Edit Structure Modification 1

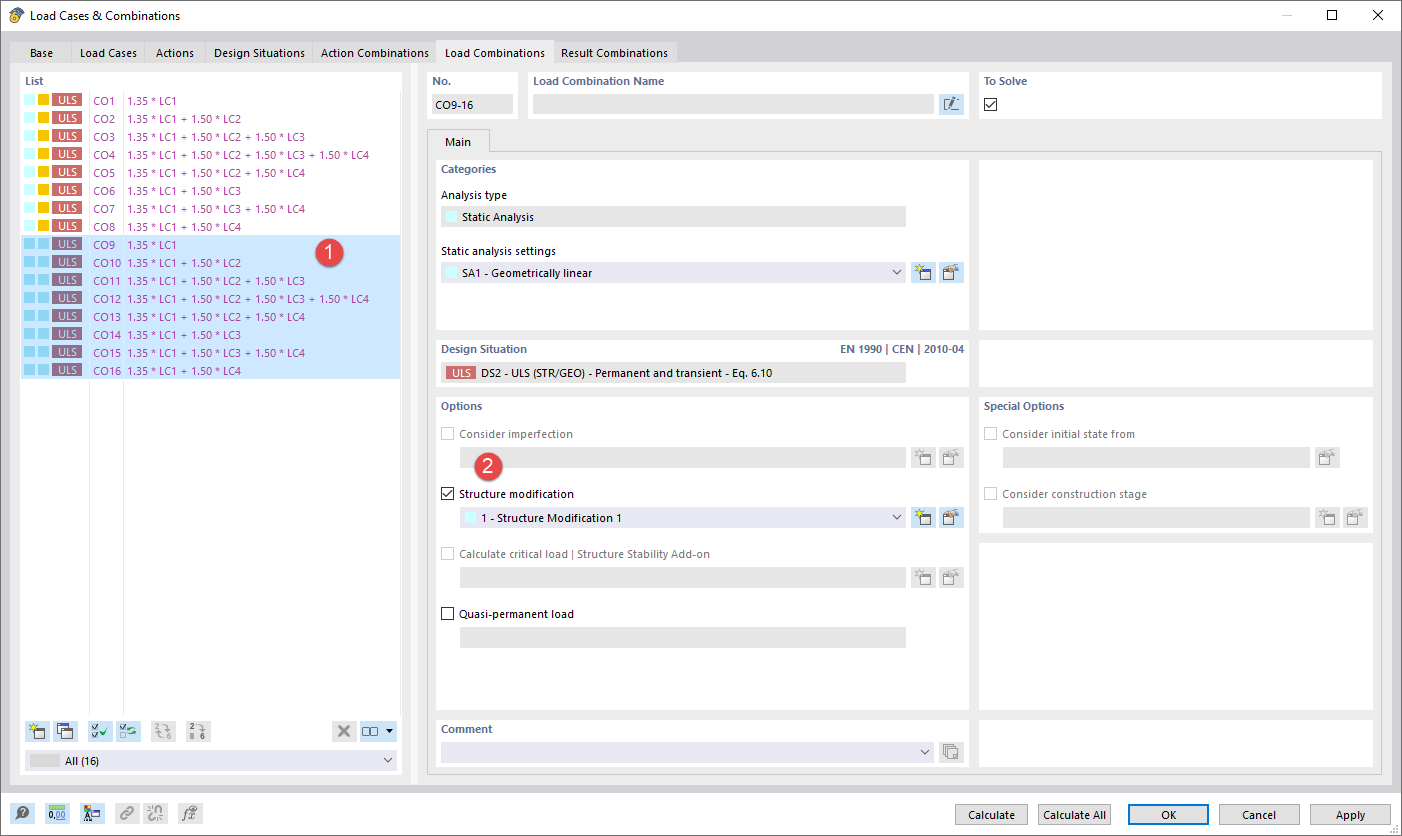click(951, 517)
